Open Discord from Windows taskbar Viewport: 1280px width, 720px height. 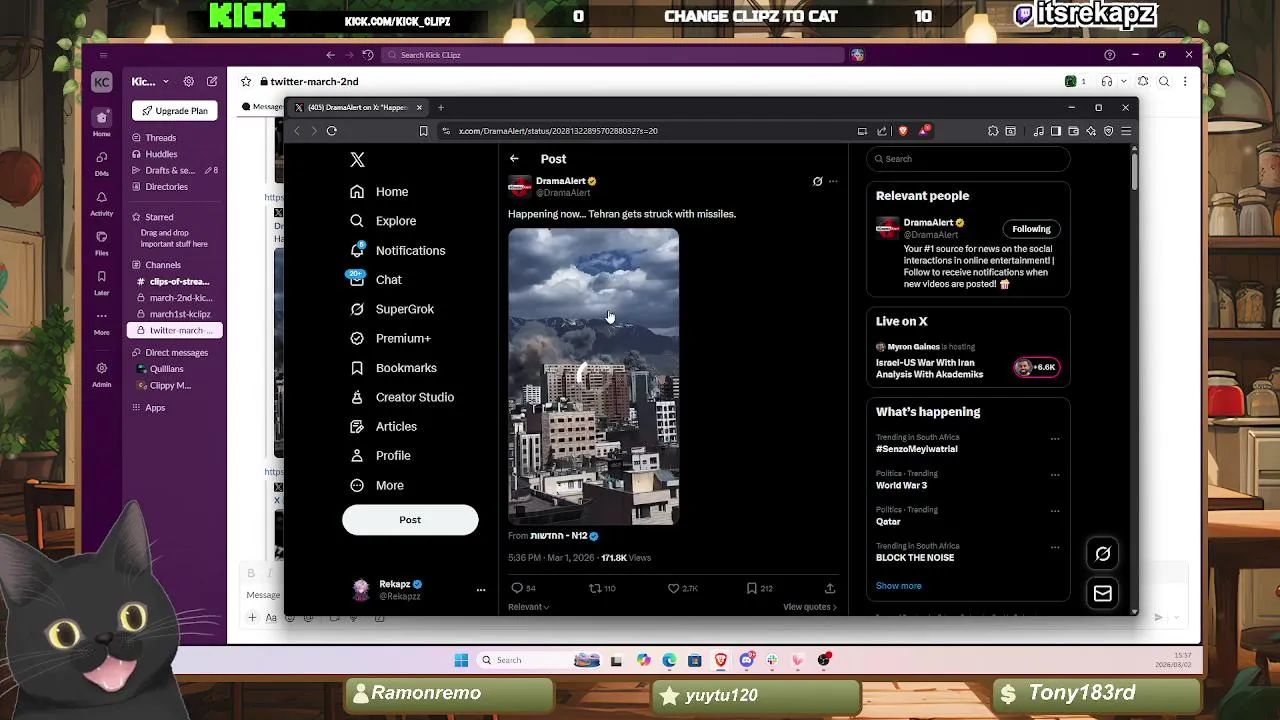[747, 660]
